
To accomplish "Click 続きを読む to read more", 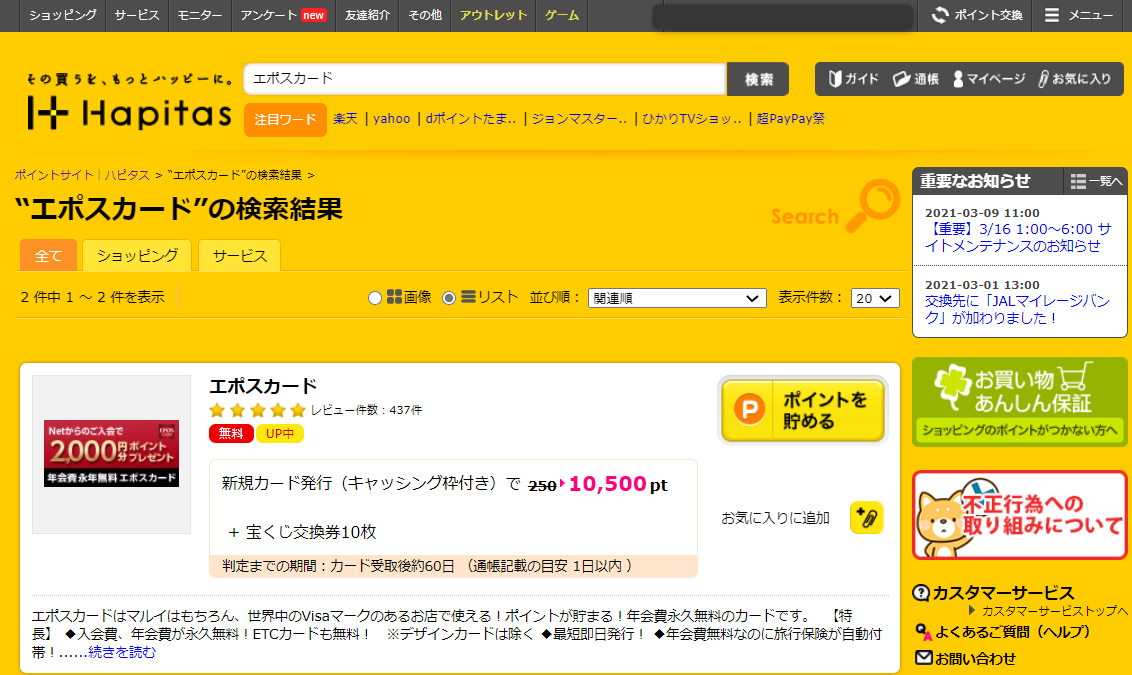I will pyautogui.click(x=121, y=653).
